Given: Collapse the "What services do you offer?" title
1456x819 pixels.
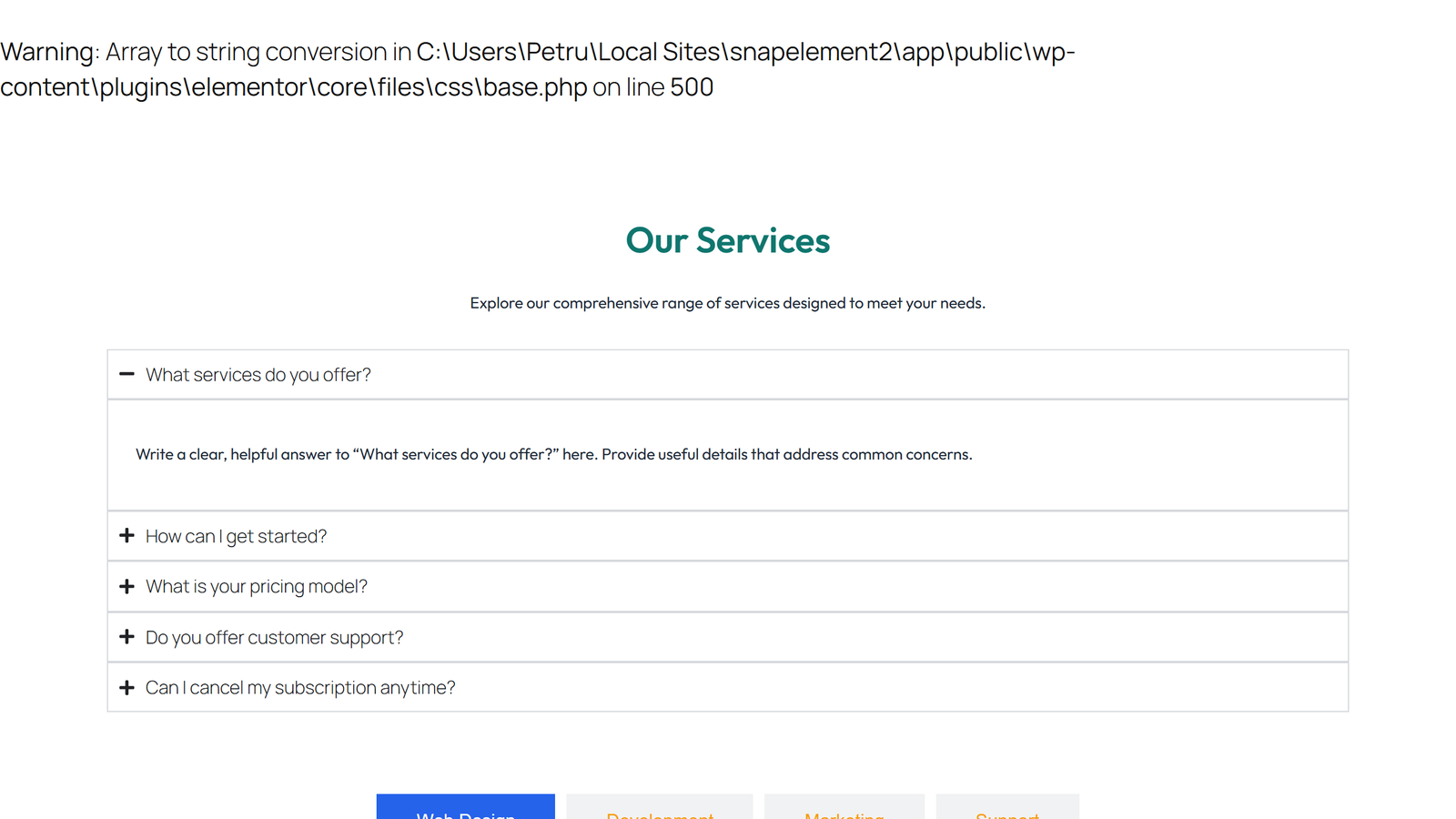Looking at the screenshot, I should (x=258, y=375).
